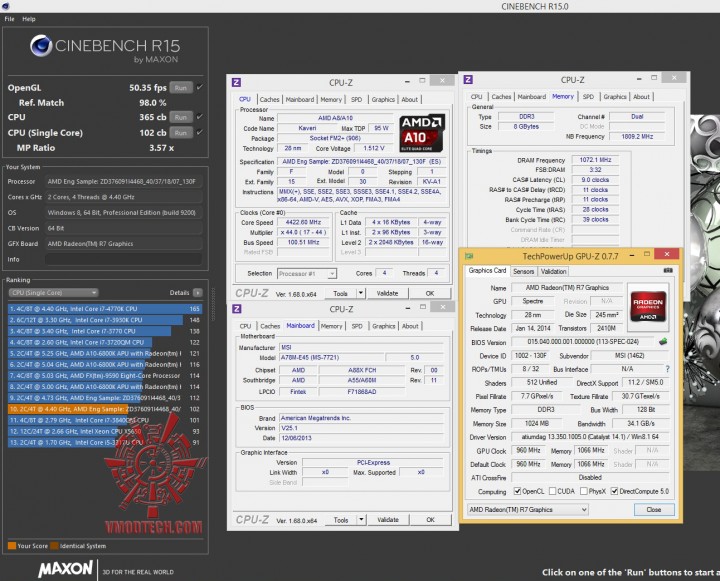Run the CPU benchmark
The image size is (720, 581).
181,117
